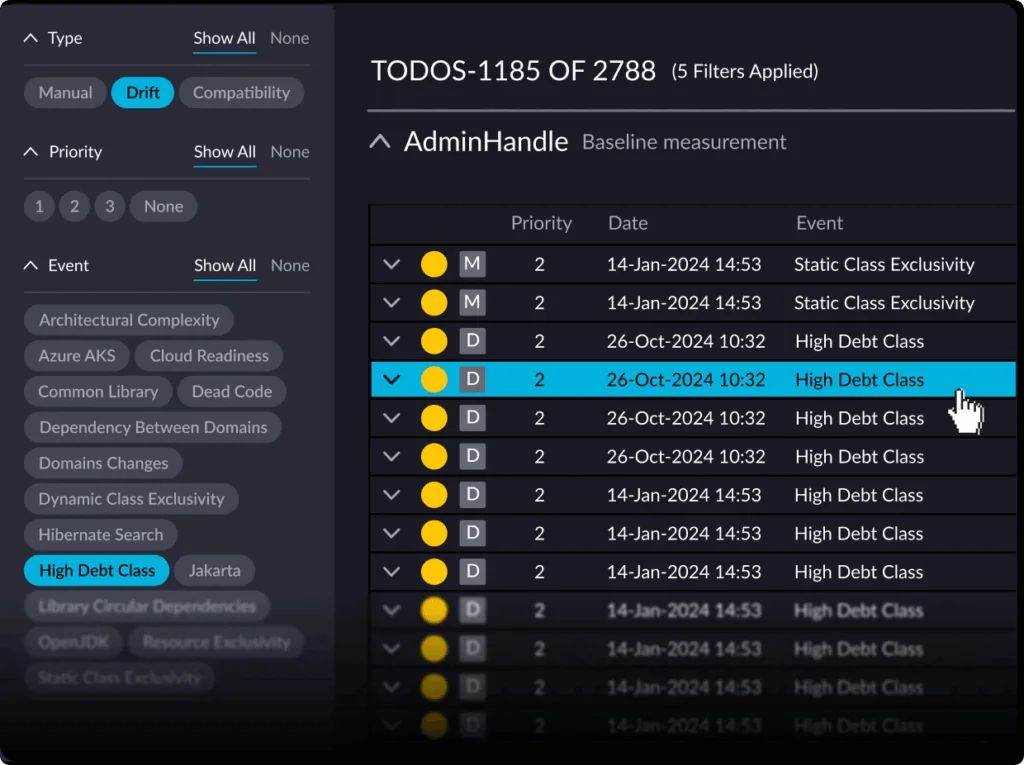Select priority 1 filter chip
1024x765 pixels.
pyautogui.click(x=39, y=207)
